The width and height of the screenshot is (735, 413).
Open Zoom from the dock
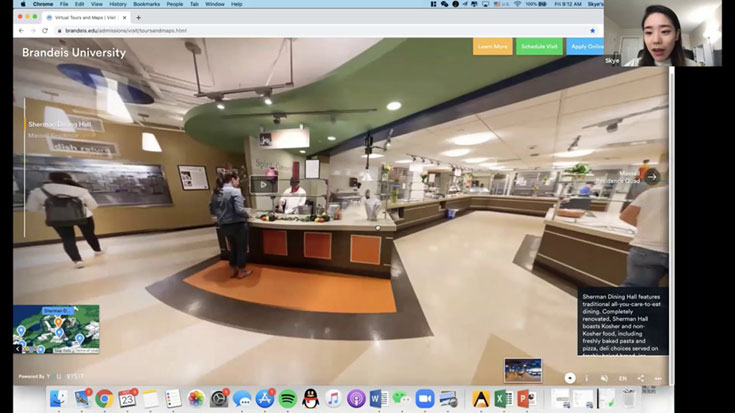click(425, 399)
